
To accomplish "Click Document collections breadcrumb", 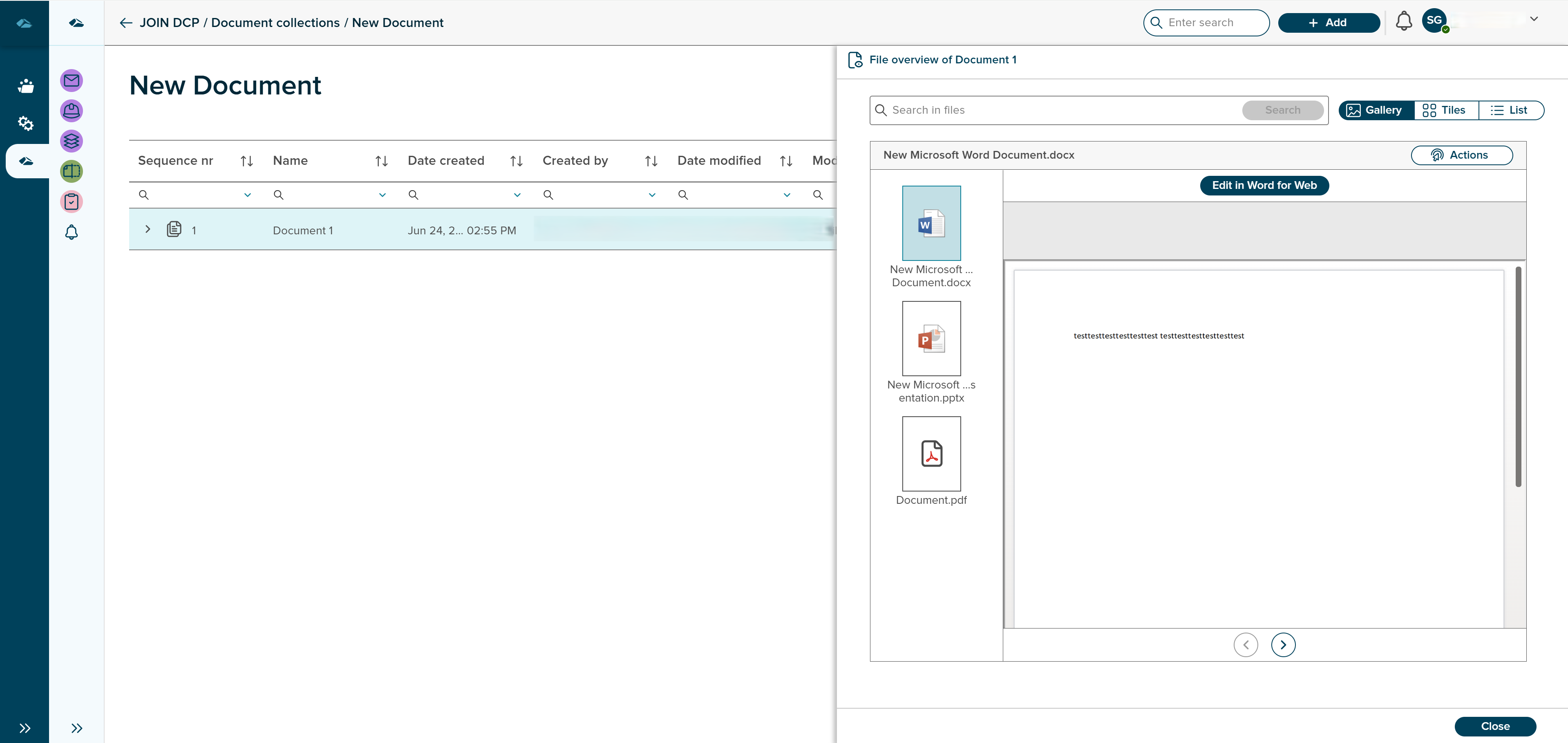I will (275, 22).
